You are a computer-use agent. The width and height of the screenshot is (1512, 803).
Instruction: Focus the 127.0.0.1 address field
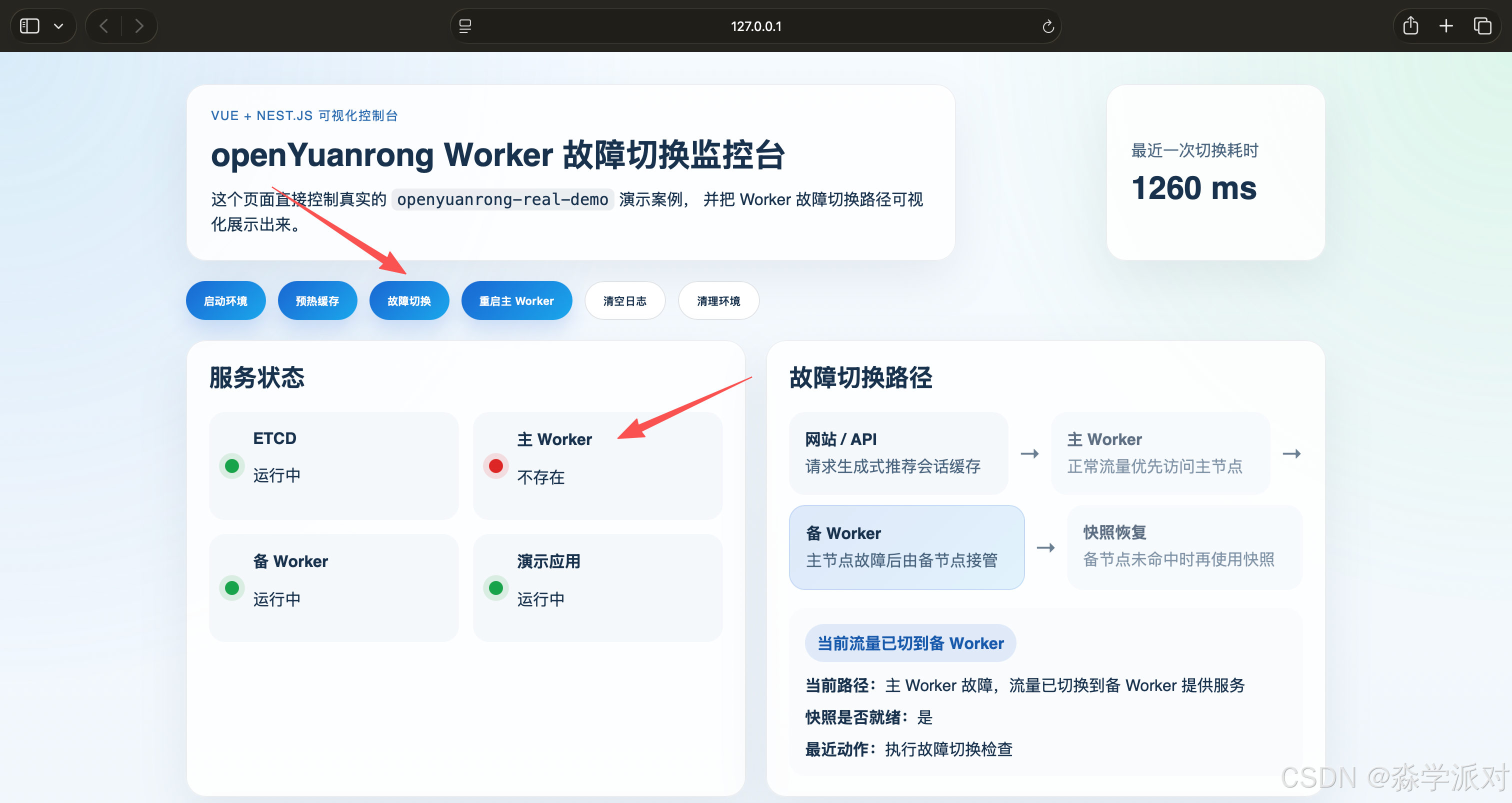(755, 26)
